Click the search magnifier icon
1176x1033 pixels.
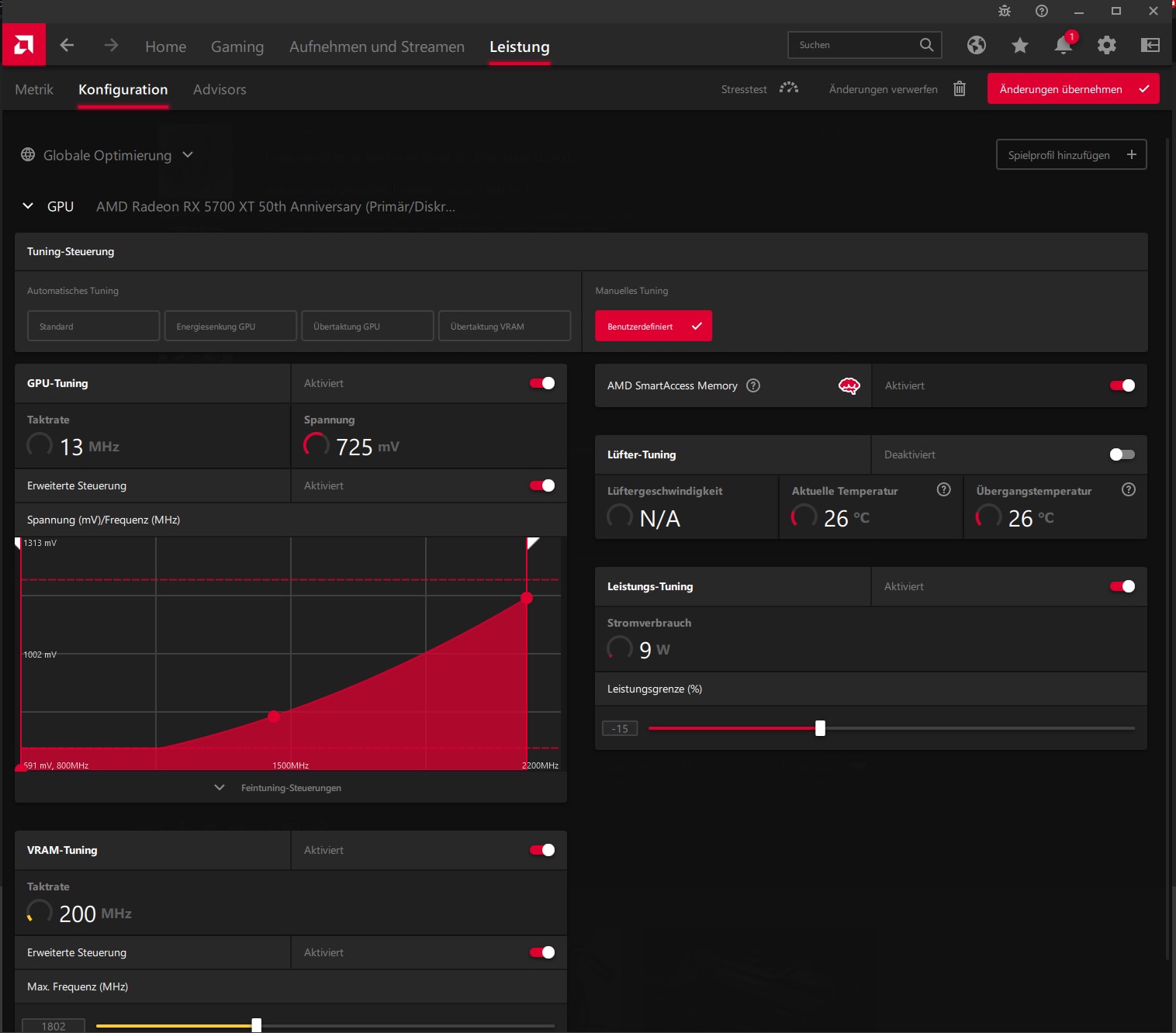coord(926,45)
